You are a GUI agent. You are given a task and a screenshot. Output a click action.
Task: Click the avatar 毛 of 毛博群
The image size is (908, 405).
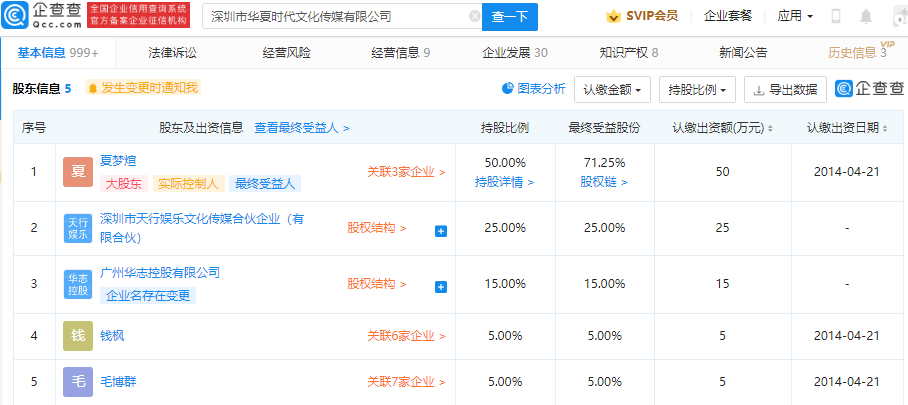(78, 382)
